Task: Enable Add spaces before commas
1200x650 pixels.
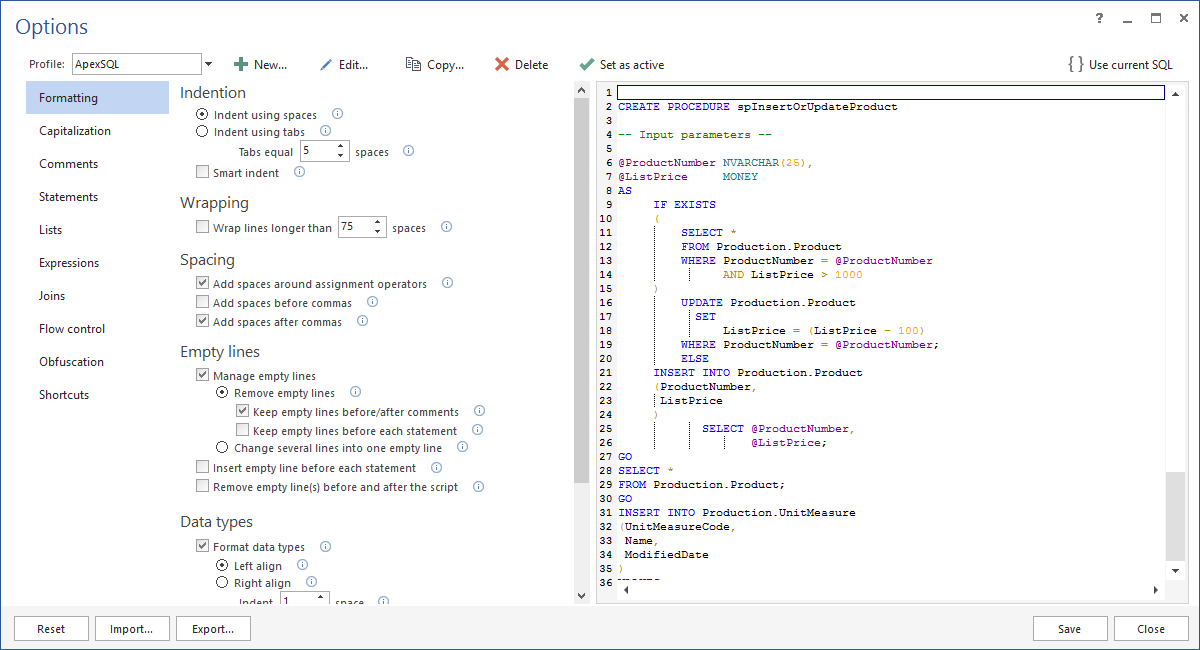Action: 203,303
